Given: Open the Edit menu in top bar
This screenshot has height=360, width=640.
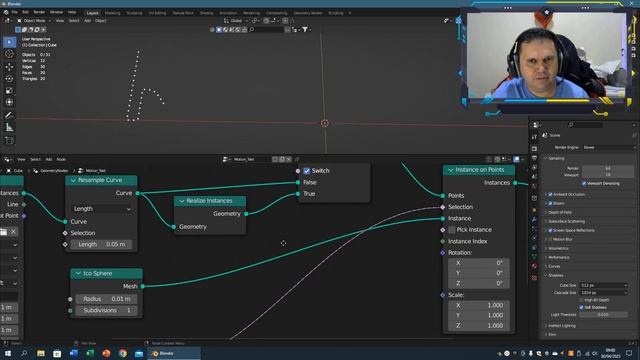Looking at the screenshot, I should 25,12.
